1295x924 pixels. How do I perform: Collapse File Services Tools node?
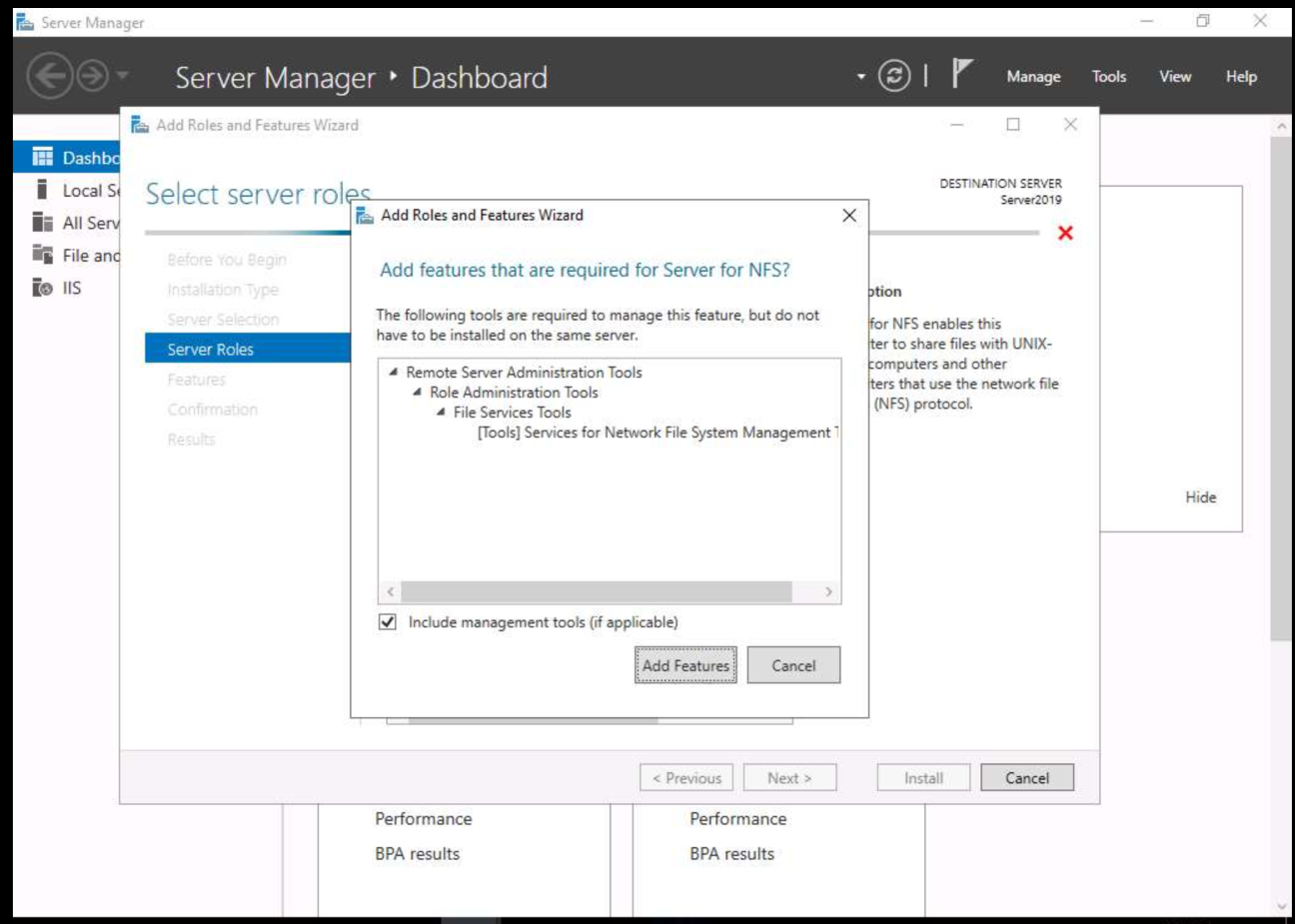[x=441, y=412]
